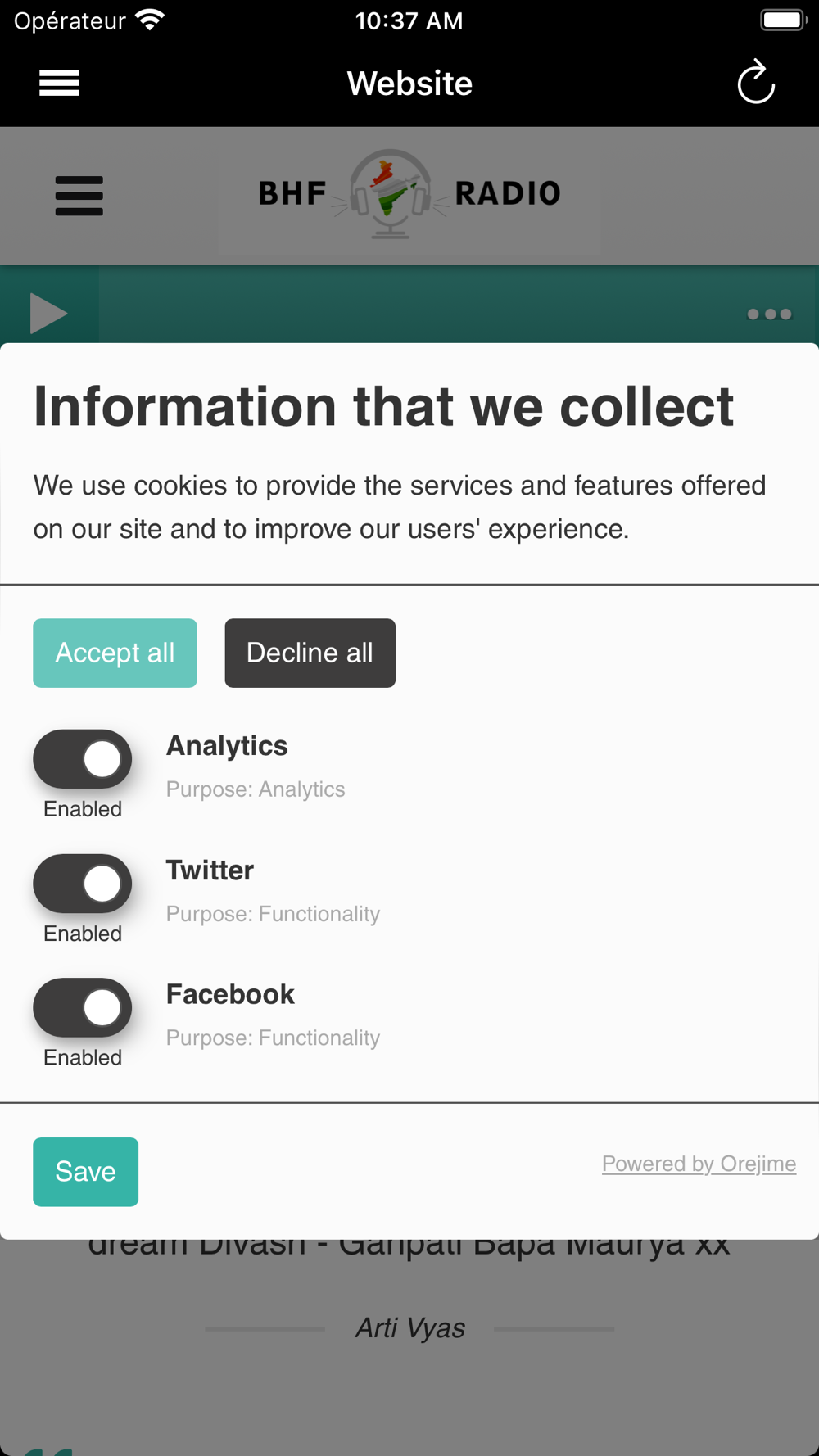Screen dimensions: 819x1456
Task: Tap the BHF Radio logo
Action: click(x=409, y=194)
